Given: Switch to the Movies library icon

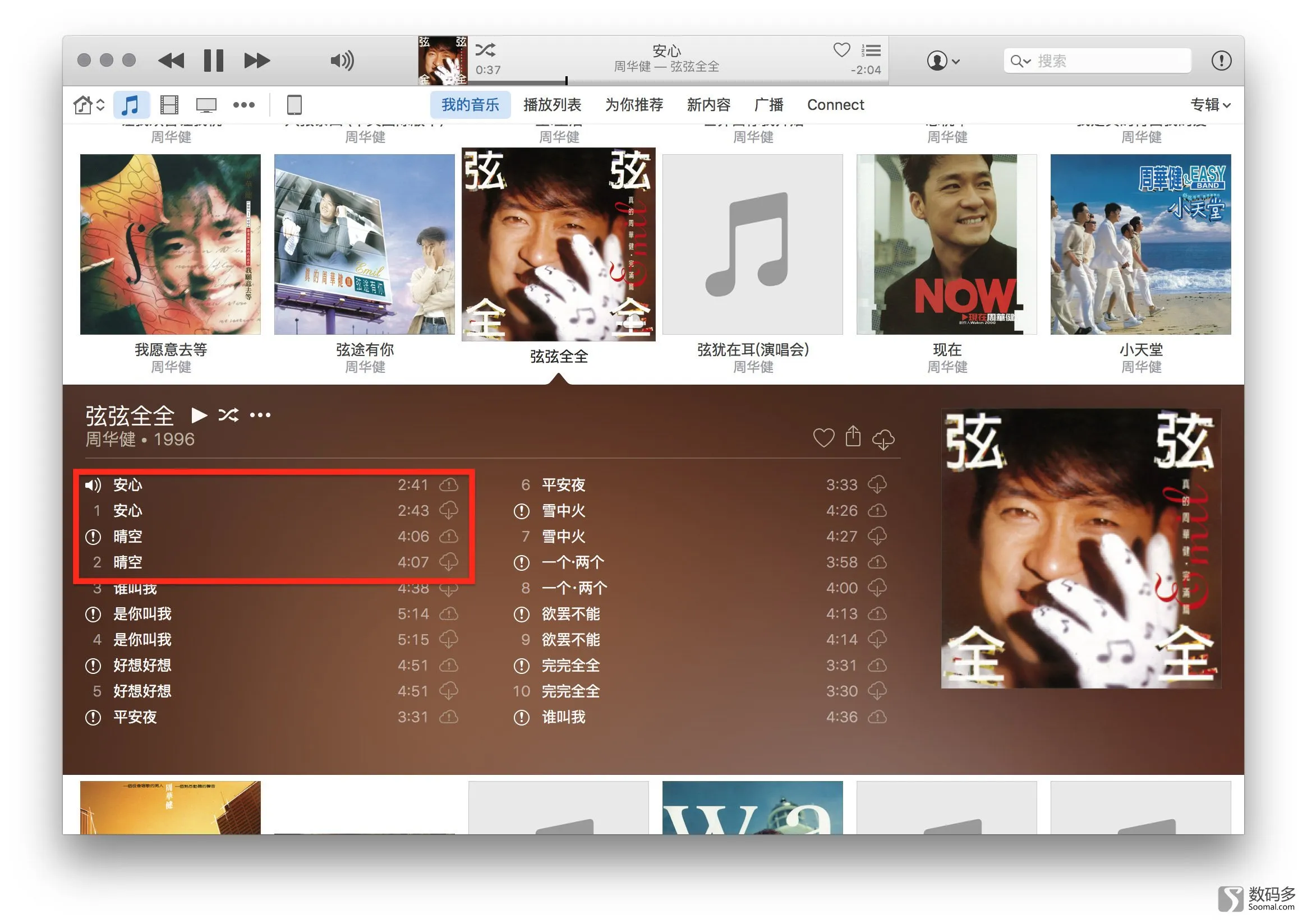Looking at the screenshot, I should click(169, 105).
